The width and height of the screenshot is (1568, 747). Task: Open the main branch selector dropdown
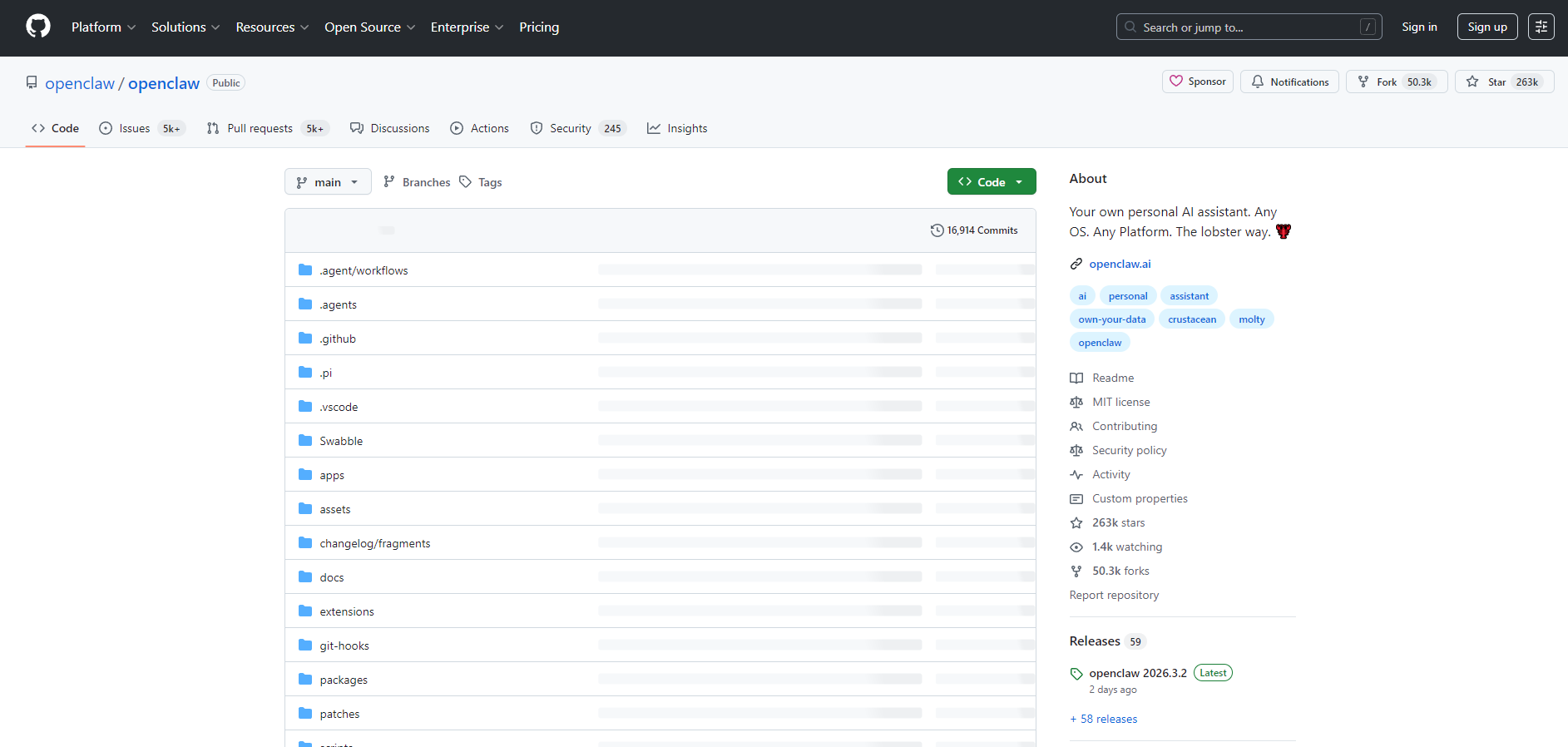click(x=328, y=182)
